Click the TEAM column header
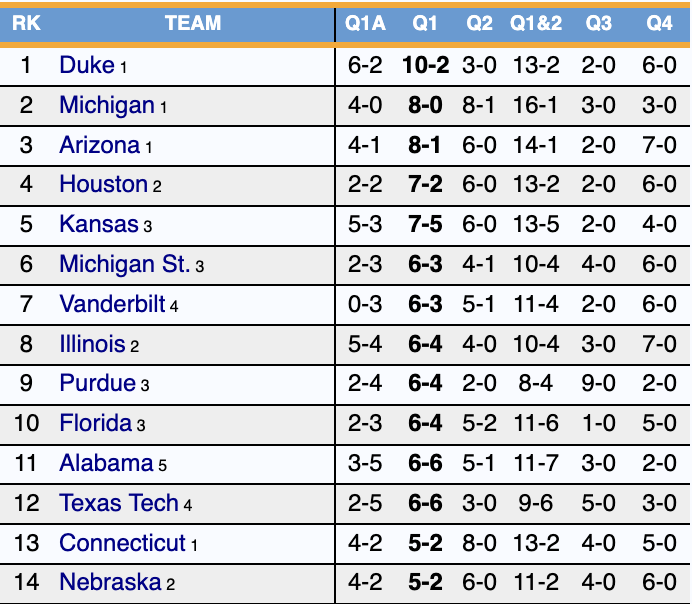Viewport: 692px width, 604px height. coord(193,23)
